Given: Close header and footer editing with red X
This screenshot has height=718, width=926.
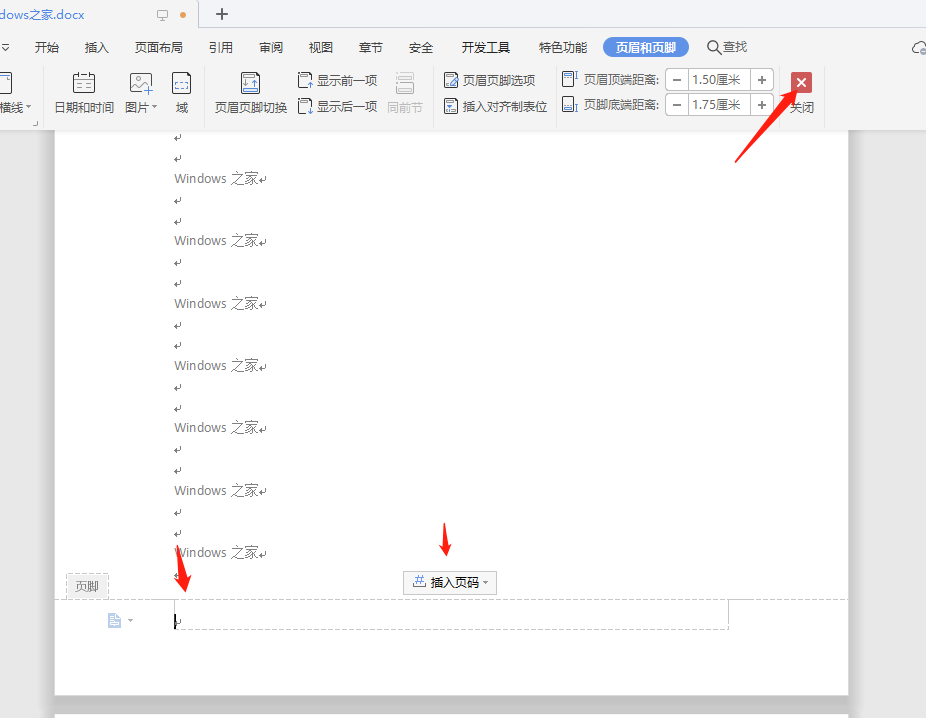Looking at the screenshot, I should (801, 83).
